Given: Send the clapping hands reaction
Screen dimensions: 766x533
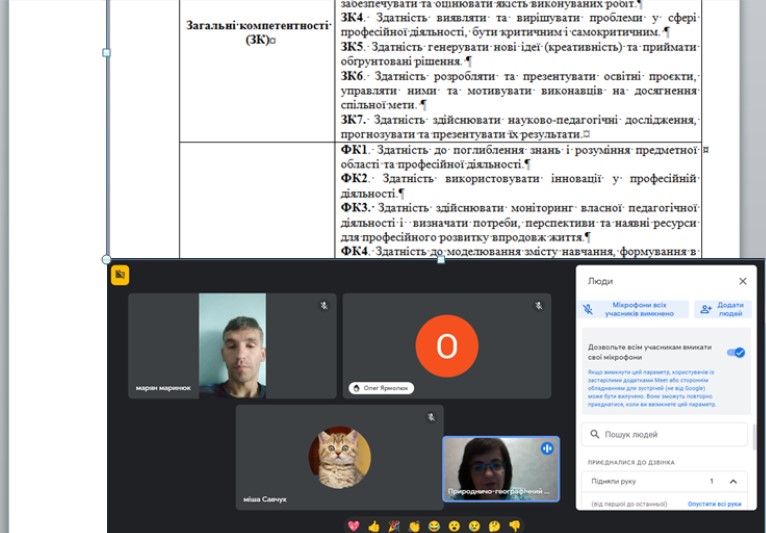Looking at the screenshot, I should [x=414, y=526].
